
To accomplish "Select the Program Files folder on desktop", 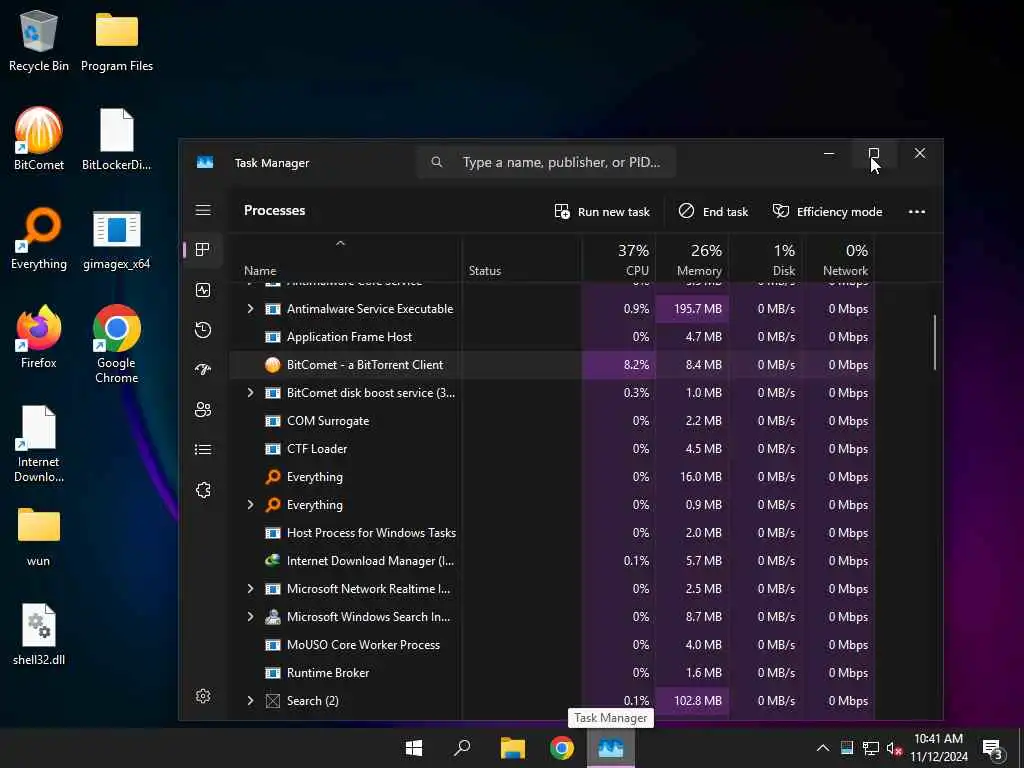I will click(x=117, y=40).
